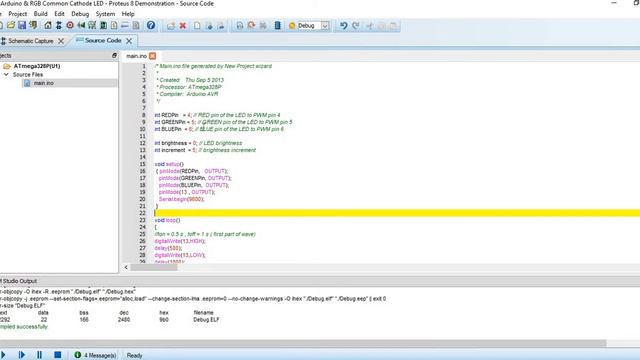Open the Edit menu

coord(59,14)
